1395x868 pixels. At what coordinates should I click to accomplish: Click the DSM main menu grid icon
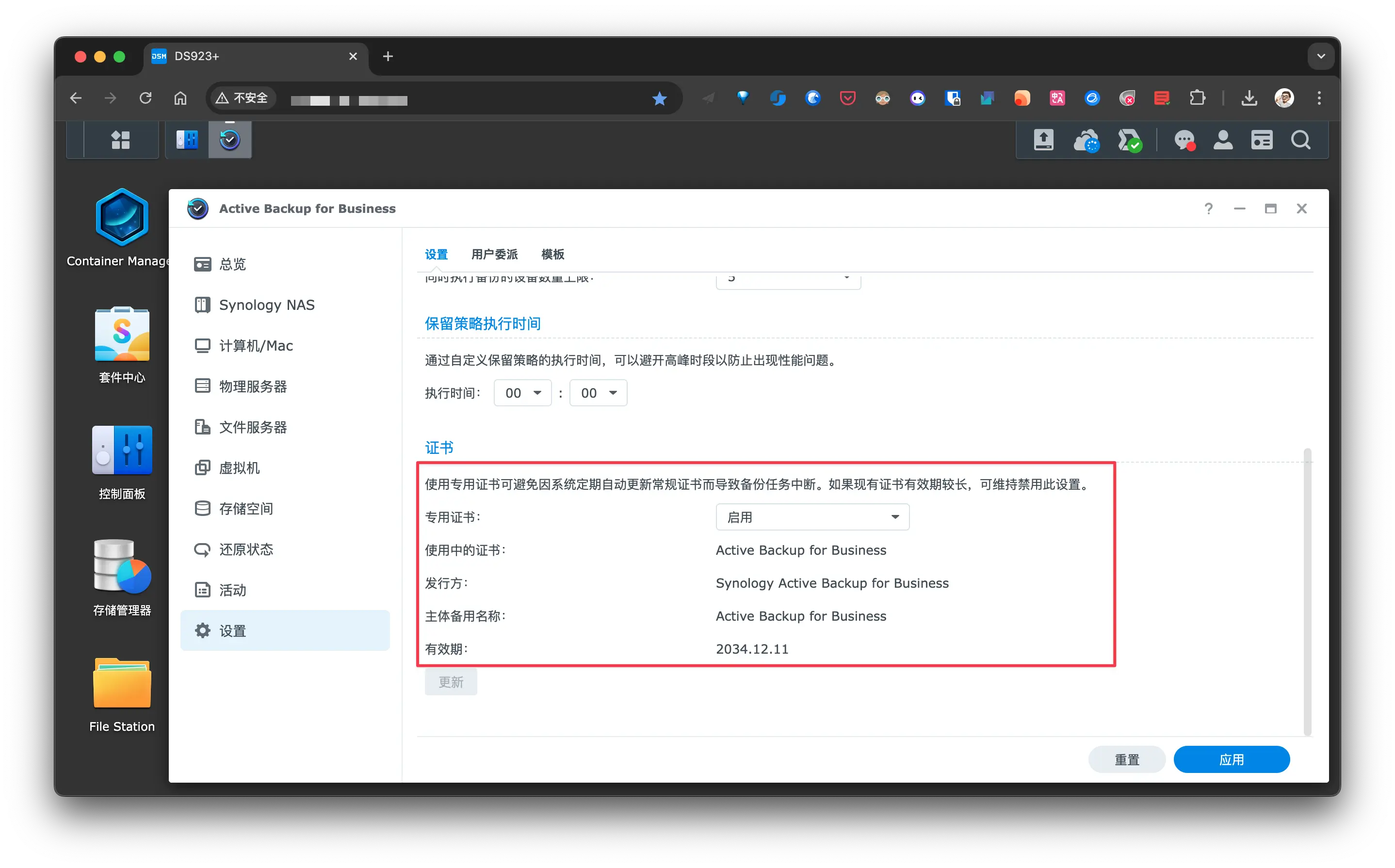tap(121, 140)
